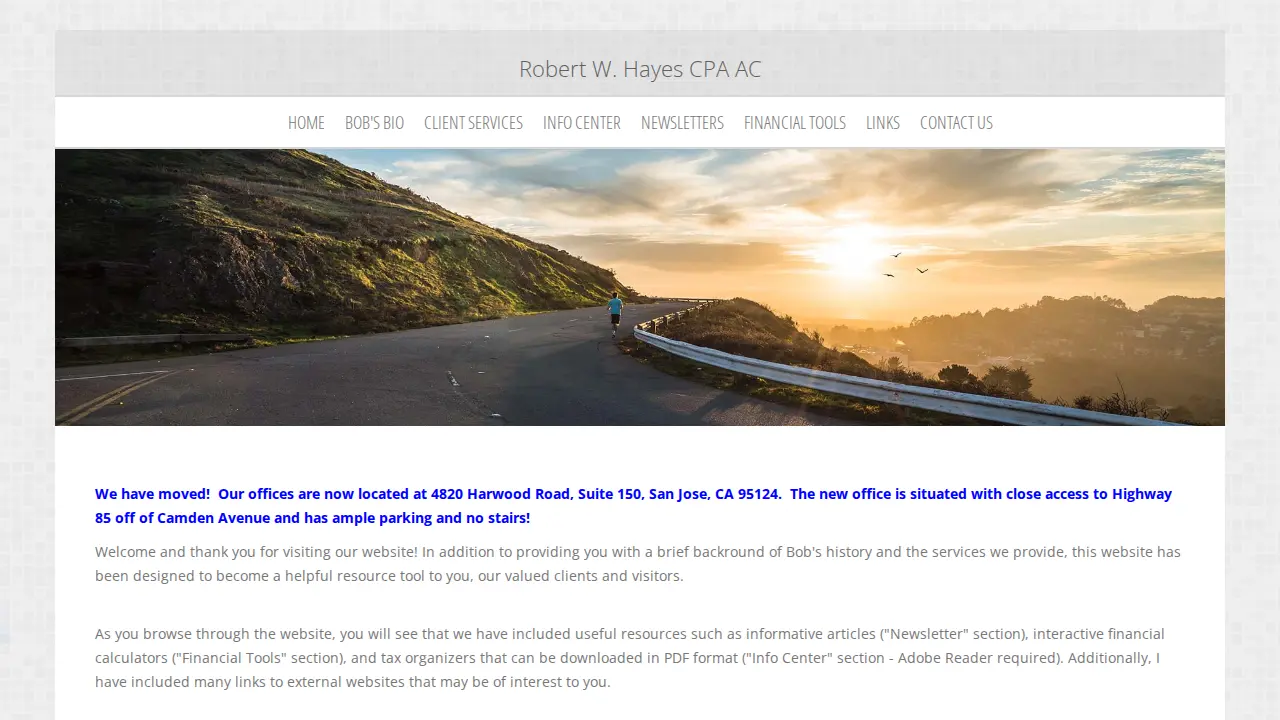This screenshot has height=720, width=1280.
Task: Click the Robert W. Hayes CPA AC title
Action: pyautogui.click(x=640, y=69)
